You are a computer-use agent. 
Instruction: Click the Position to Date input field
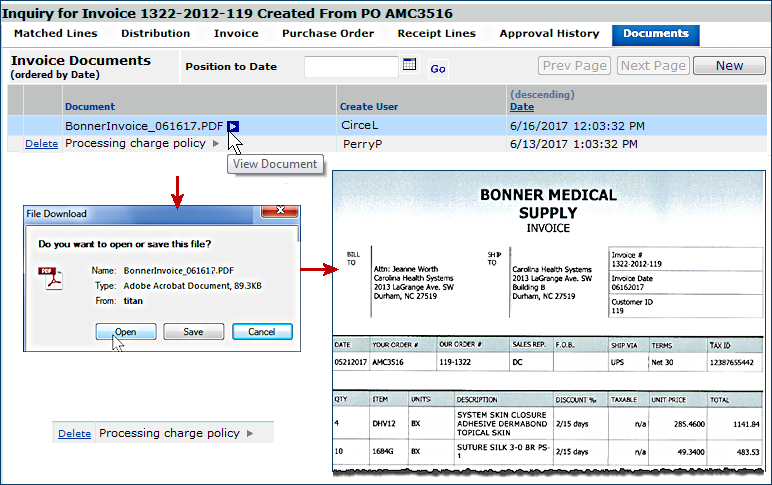pos(350,66)
